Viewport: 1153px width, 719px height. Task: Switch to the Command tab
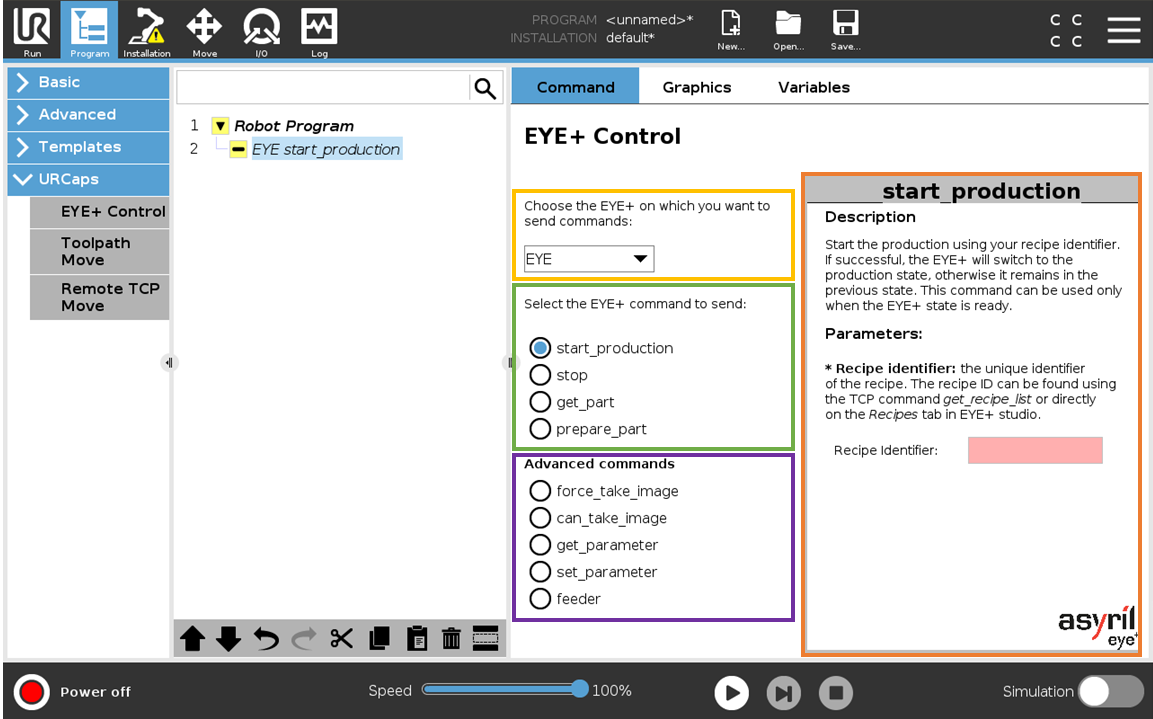[575, 87]
